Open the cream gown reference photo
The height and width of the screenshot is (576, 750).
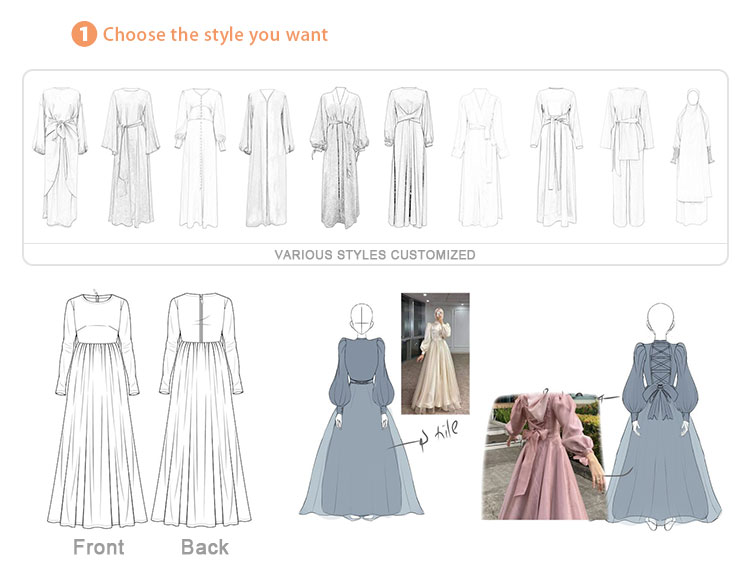[x=435, y=354]
